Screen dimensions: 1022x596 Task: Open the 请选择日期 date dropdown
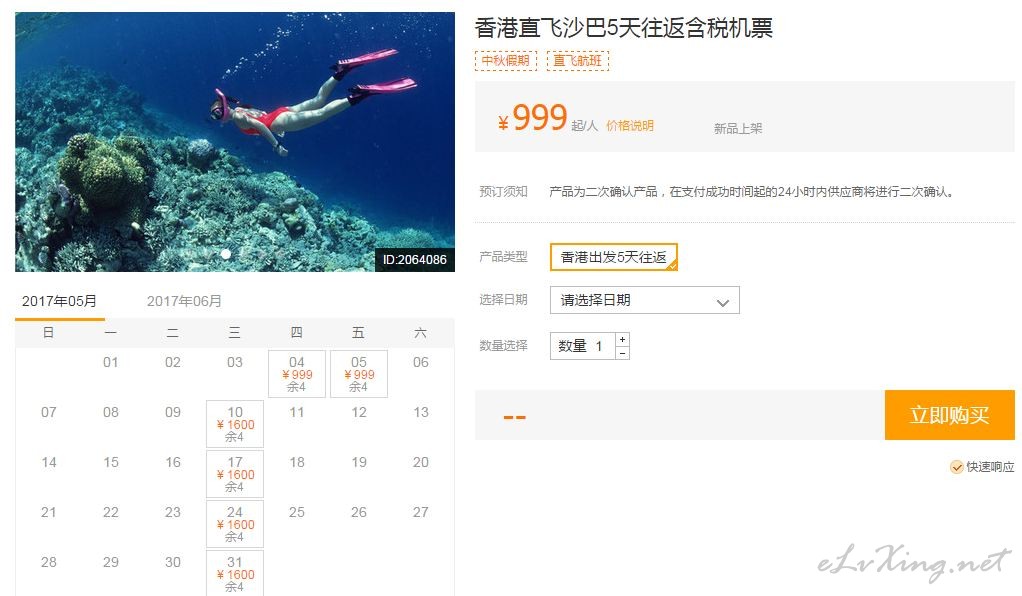coord(645,300)
